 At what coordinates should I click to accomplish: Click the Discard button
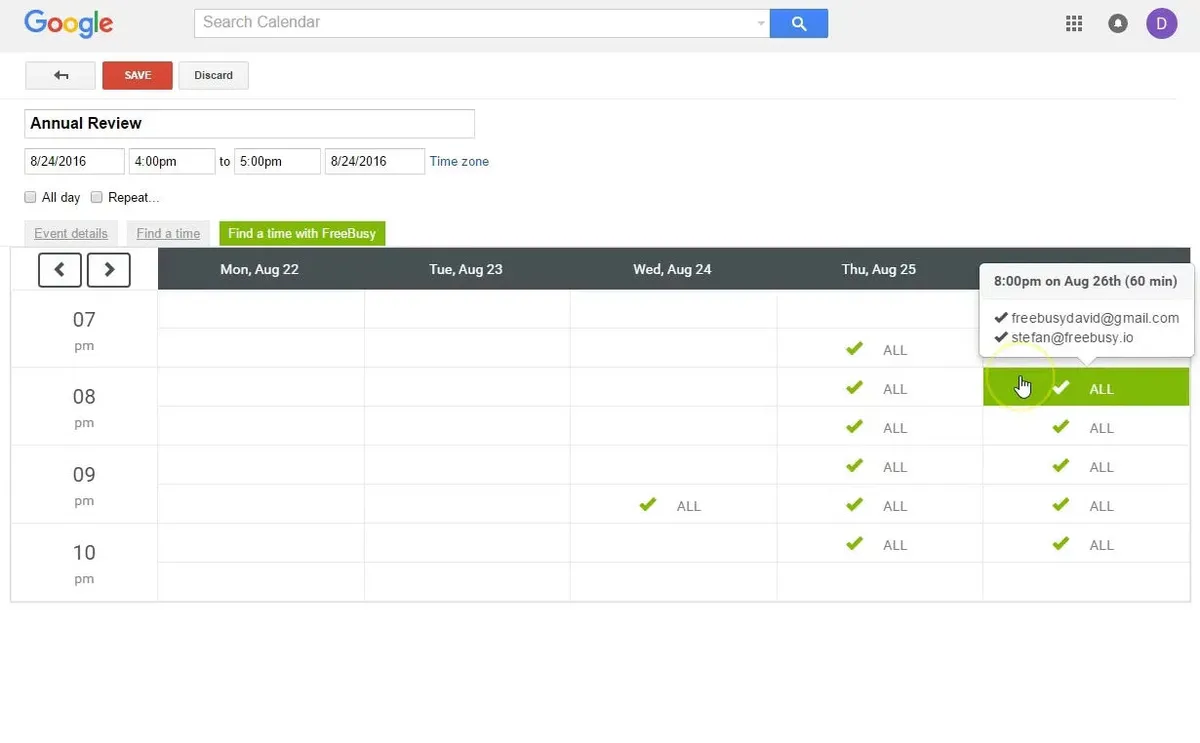click(x=213, y=76)
